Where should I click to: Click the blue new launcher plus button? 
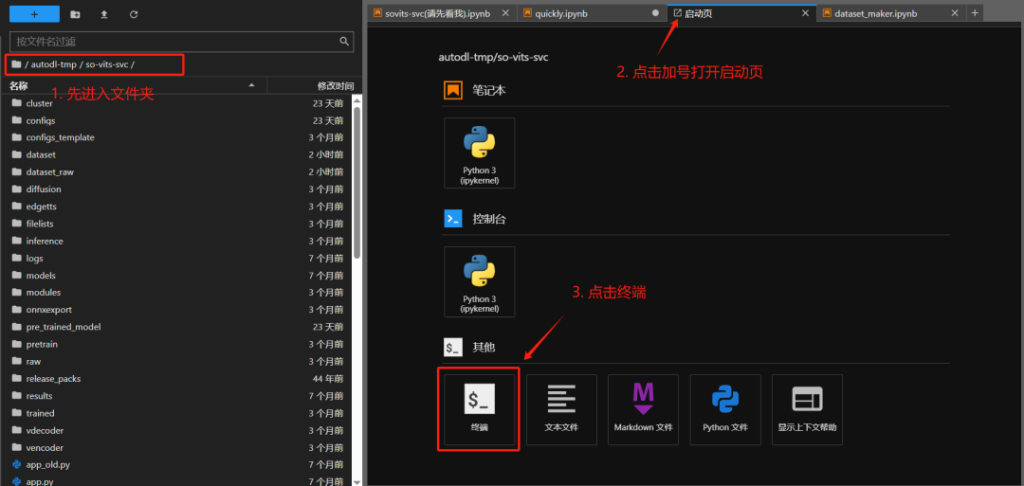click(33, 15)
